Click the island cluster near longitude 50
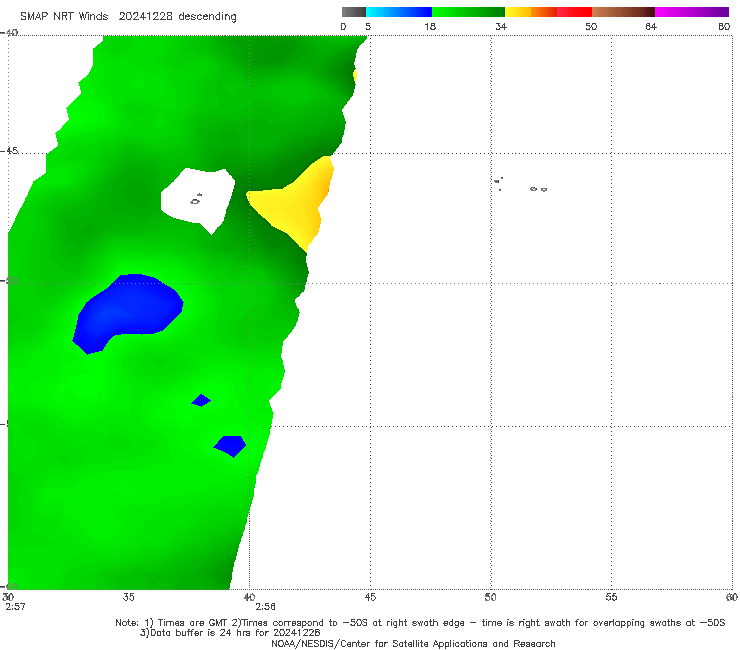The image size is (740, 650). coord(498,184)
